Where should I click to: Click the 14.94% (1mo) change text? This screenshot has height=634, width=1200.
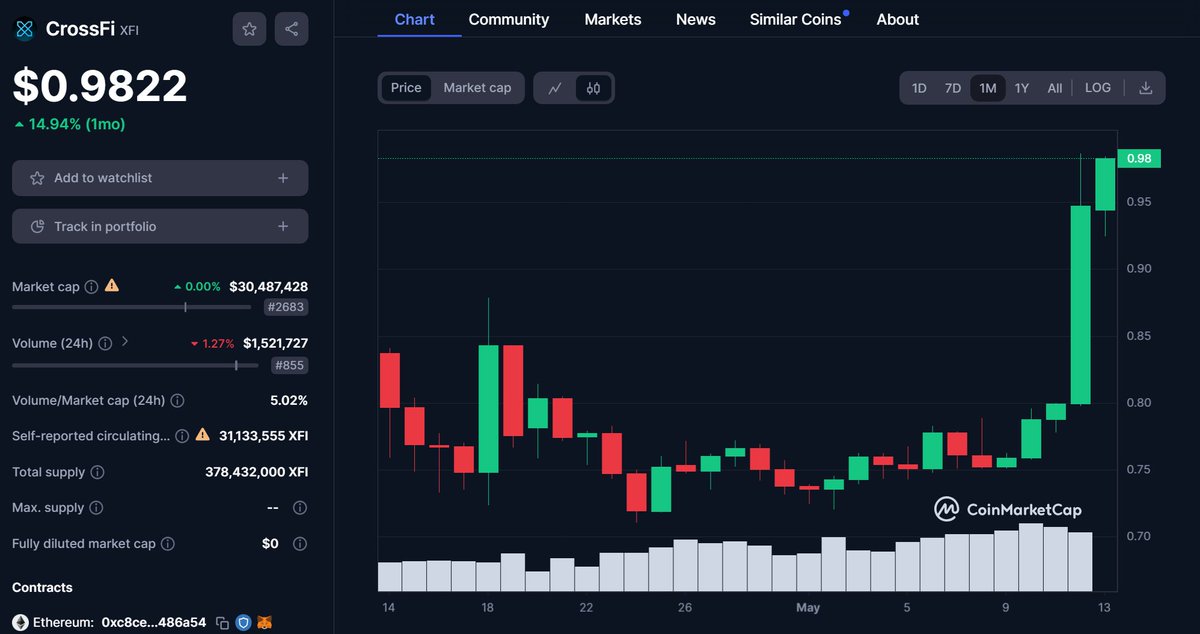pos(69,124)
